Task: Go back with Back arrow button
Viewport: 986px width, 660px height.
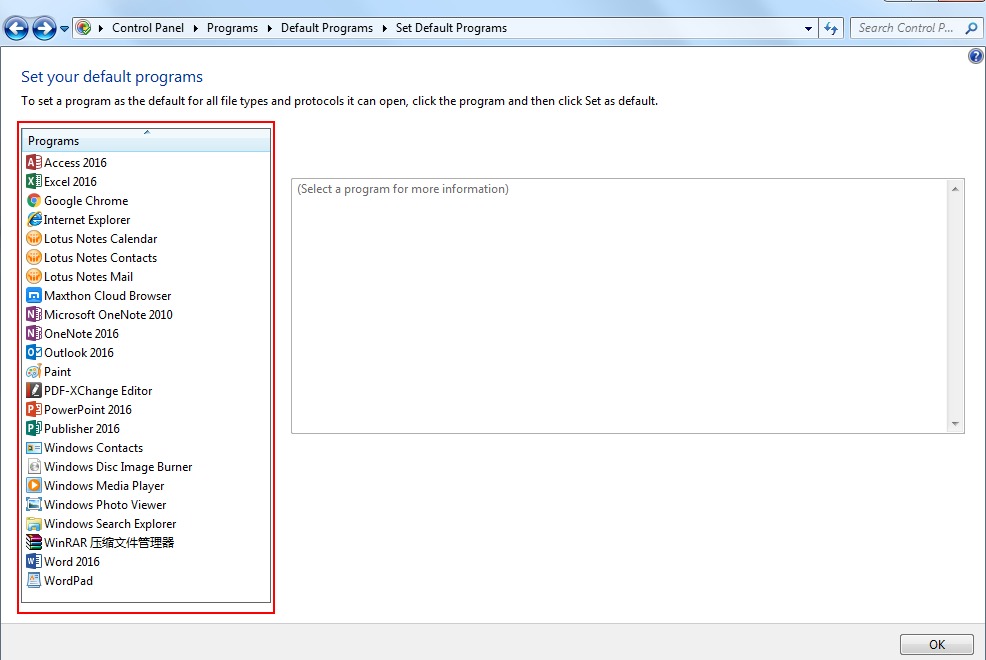Action: click(x=16, y=28)
